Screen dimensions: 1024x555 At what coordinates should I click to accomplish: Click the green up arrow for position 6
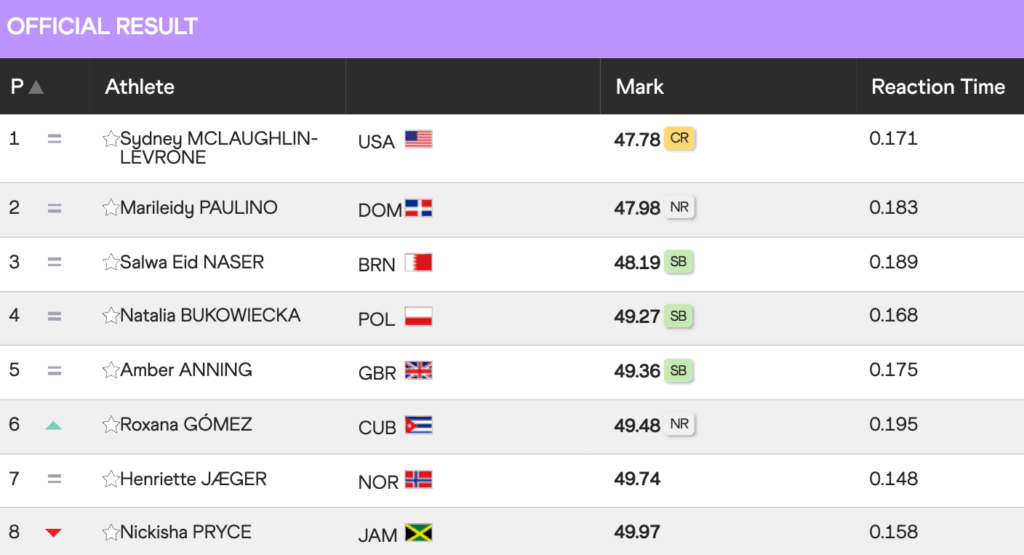[x=54, y=426]
